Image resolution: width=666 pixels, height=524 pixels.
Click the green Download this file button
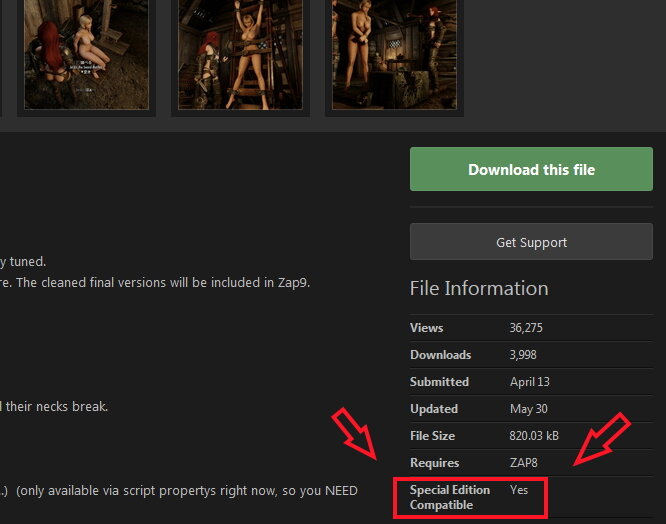[x=531, y=169]
